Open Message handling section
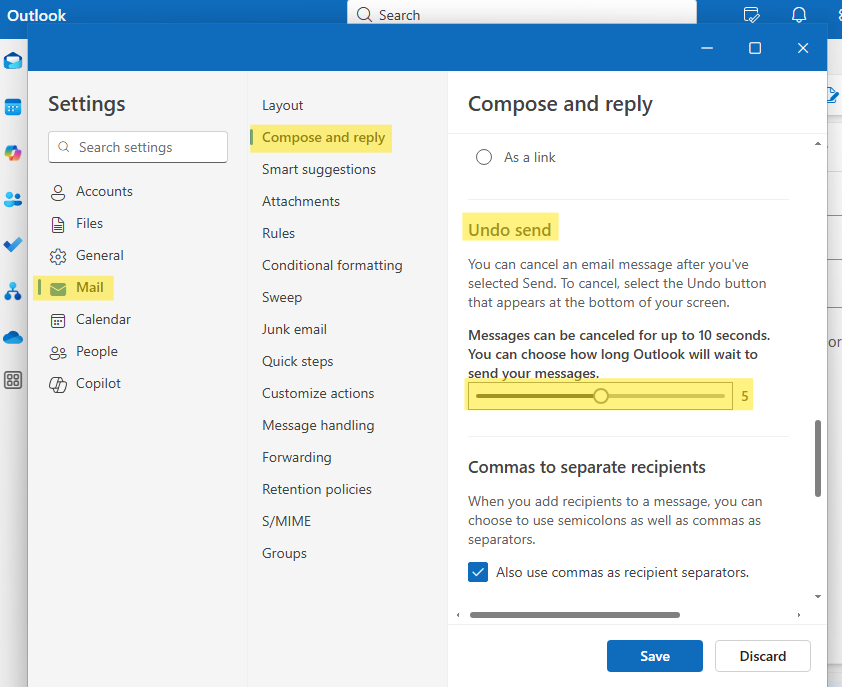The height and width of the screenshot is (687, 842). (x=318, y=425)
